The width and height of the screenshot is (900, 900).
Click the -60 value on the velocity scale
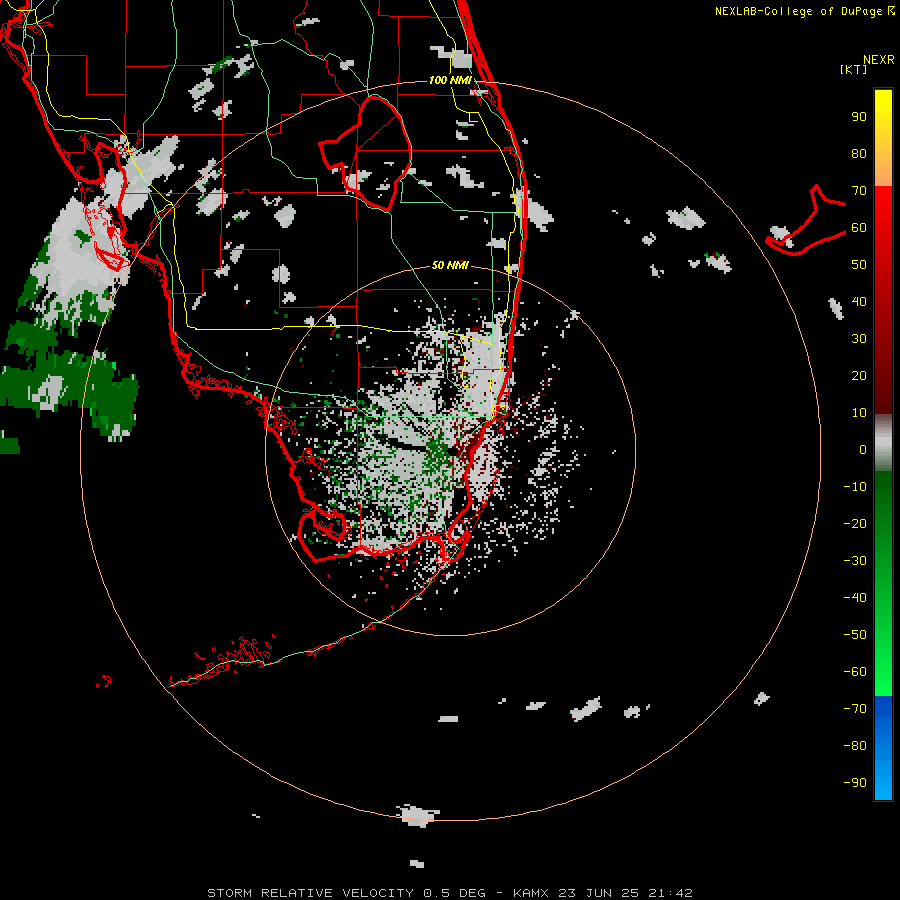coord(855,672)
